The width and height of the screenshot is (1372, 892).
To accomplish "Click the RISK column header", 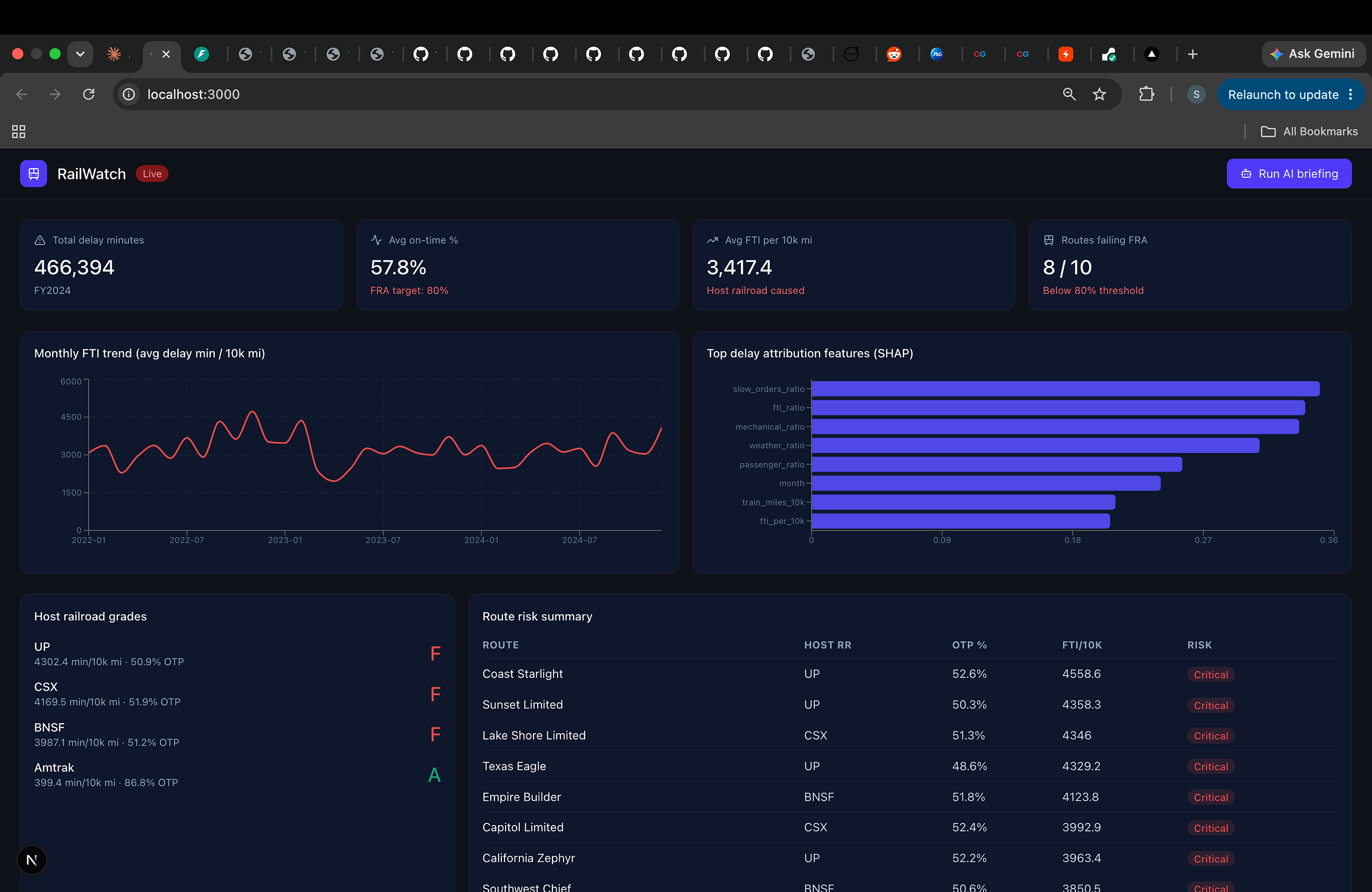I will [x=1199, y=645].
